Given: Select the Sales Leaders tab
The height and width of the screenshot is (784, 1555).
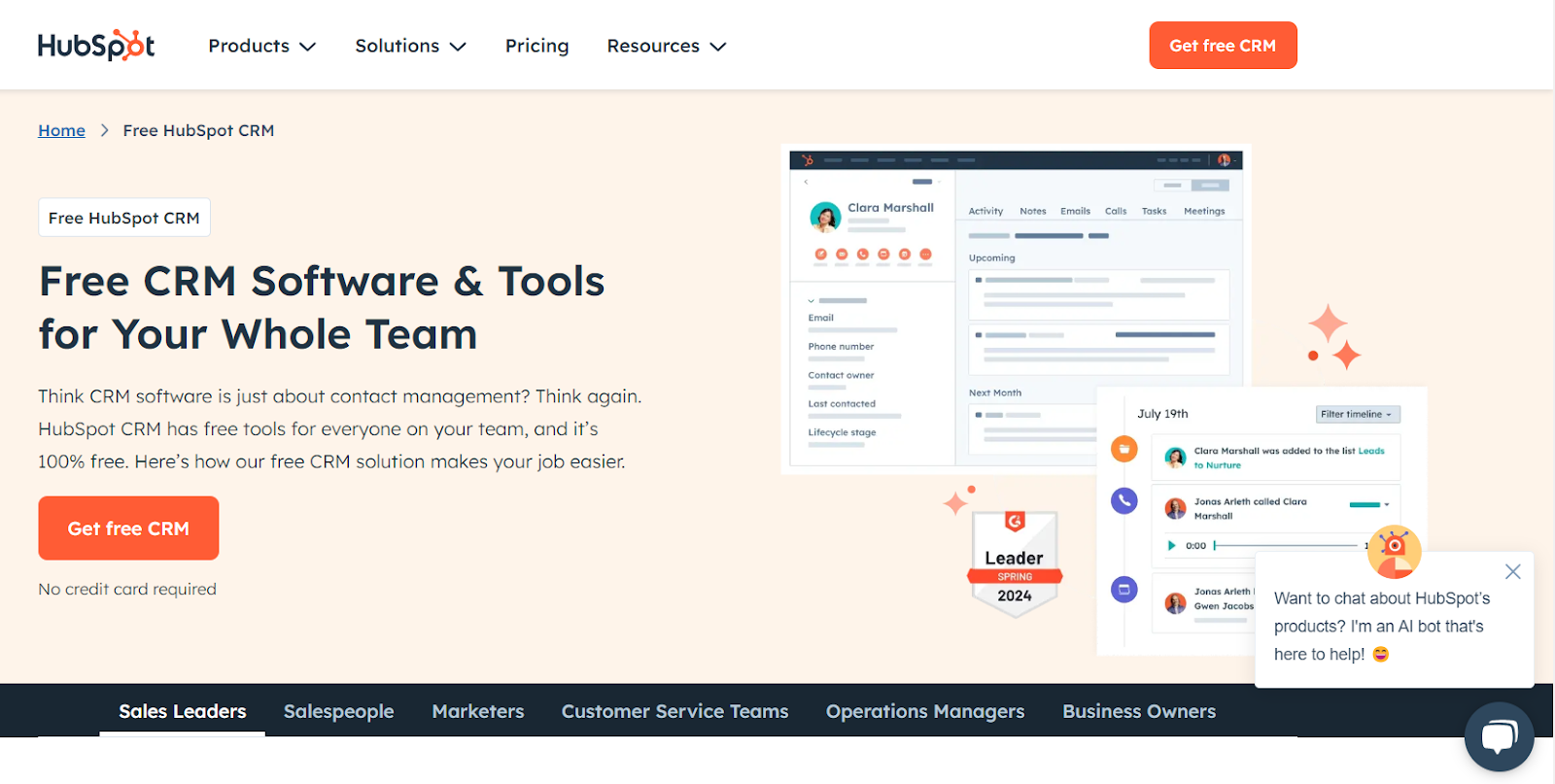Looking at the screenshot, I should pyautogui.click(x=183, y=711).
